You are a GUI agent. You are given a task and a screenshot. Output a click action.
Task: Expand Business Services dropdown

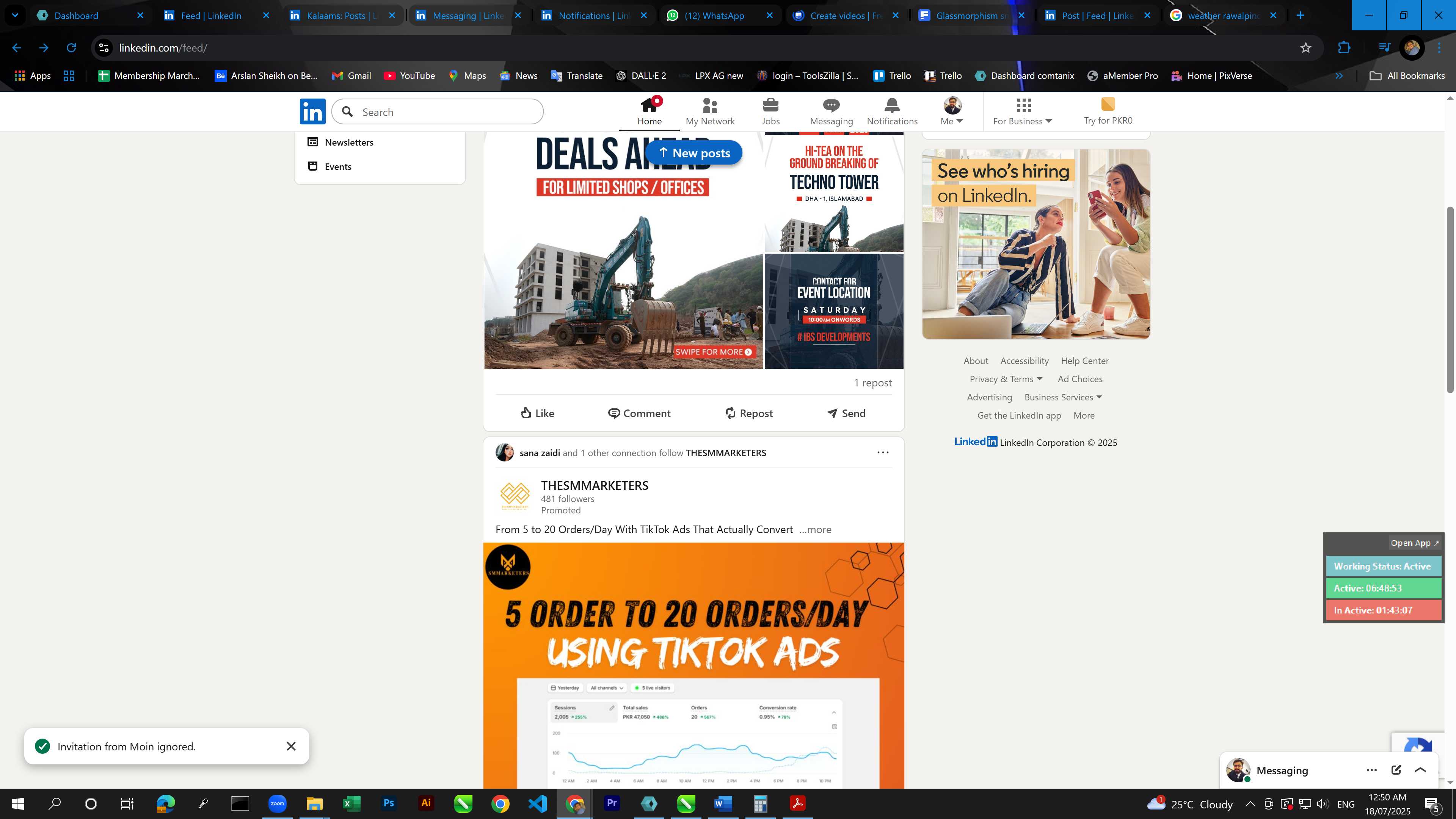coord(1062,397)
